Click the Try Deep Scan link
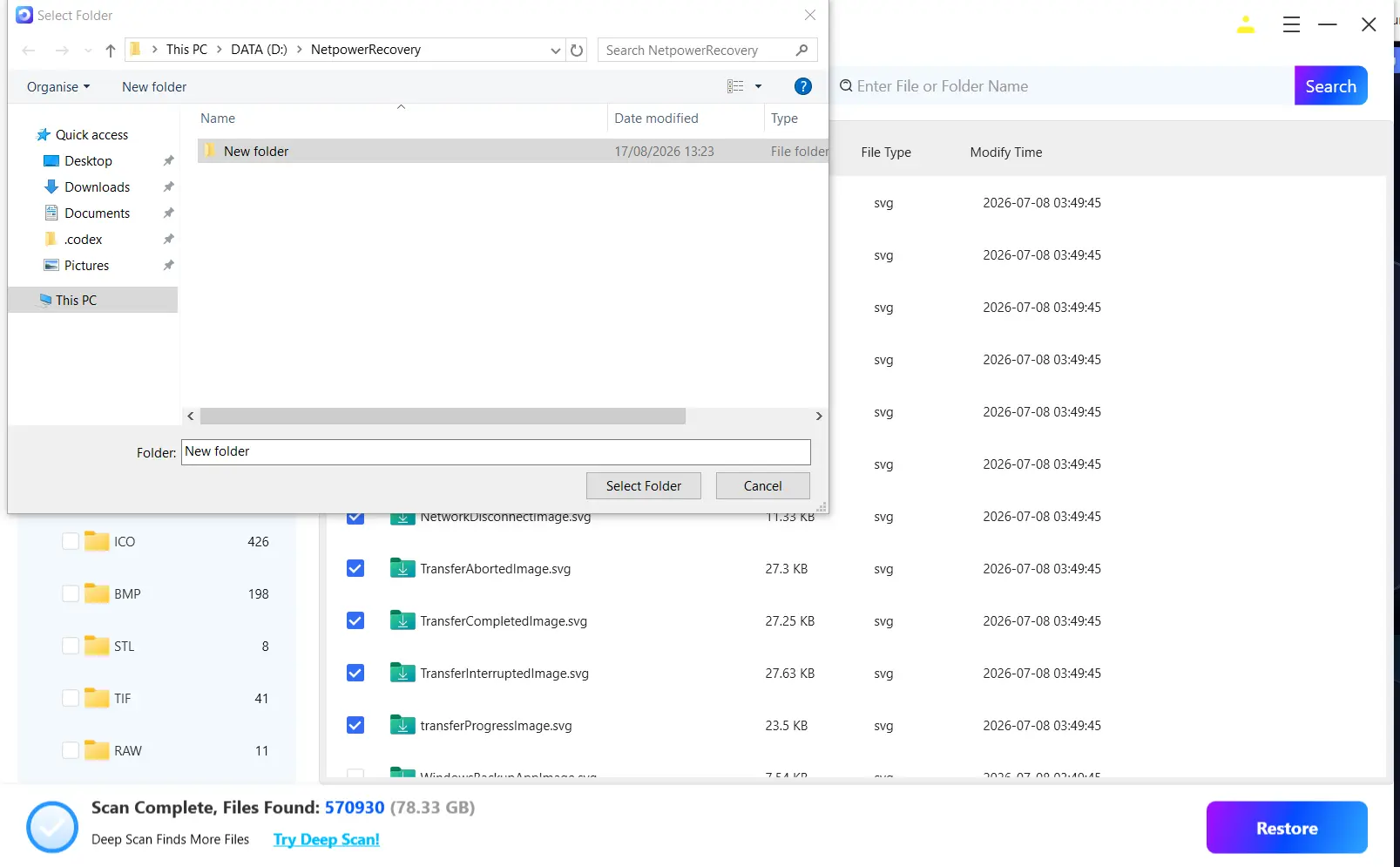Viewport: 1400px width, 867px height. click(x=326, y=839)
